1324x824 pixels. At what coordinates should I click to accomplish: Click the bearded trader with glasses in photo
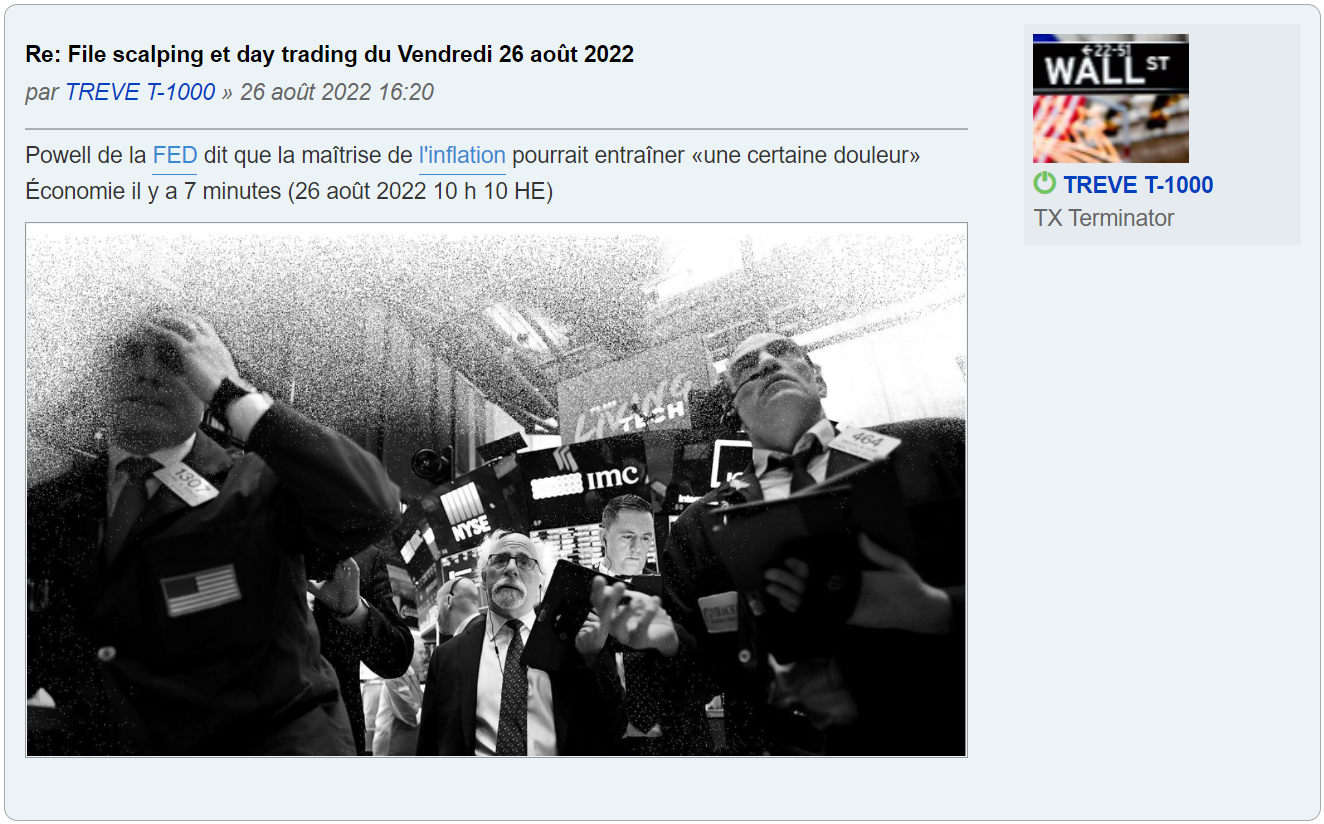512,572
